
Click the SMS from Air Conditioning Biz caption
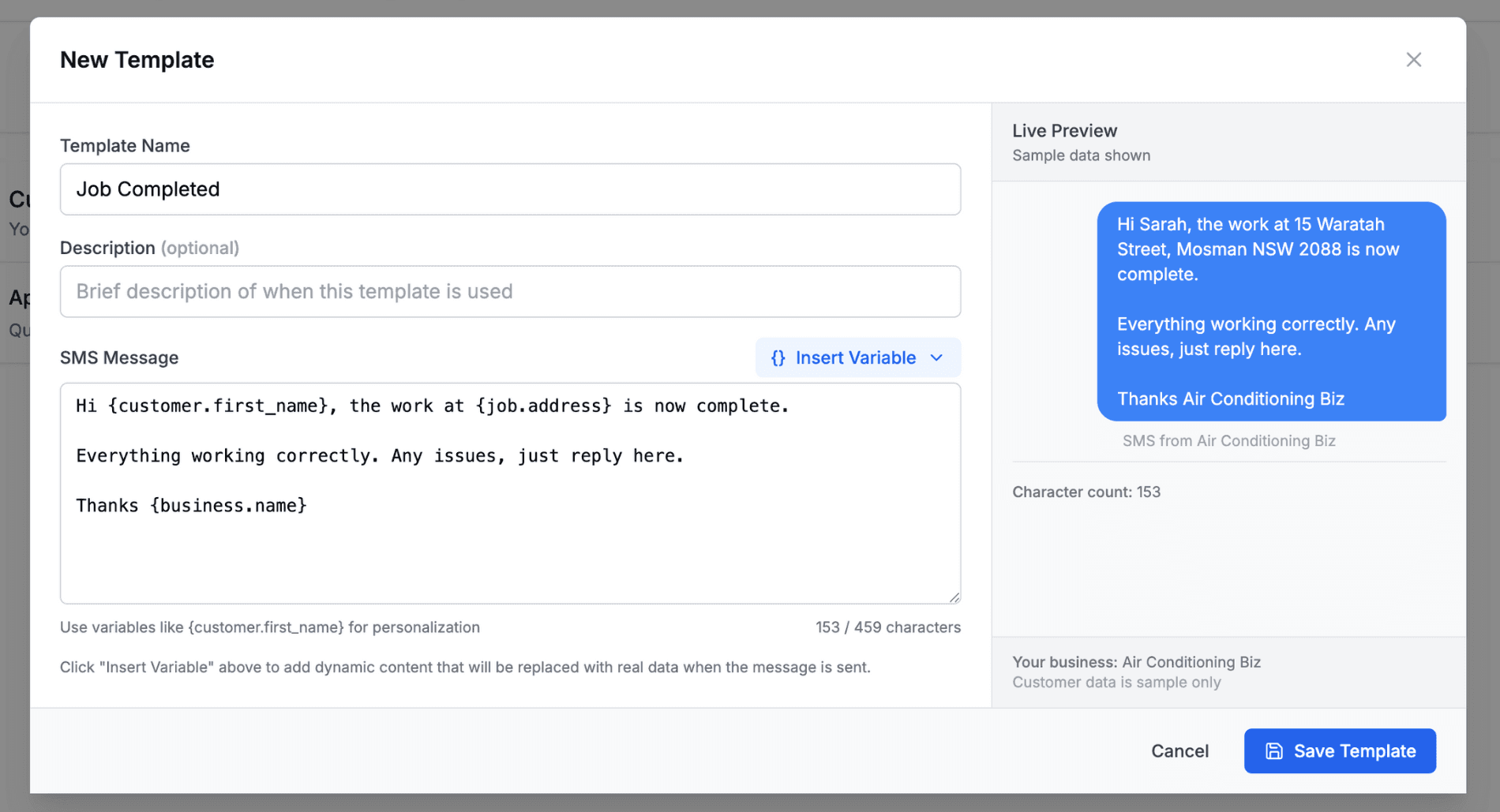pyautogui.click(x=1229, y=440)
